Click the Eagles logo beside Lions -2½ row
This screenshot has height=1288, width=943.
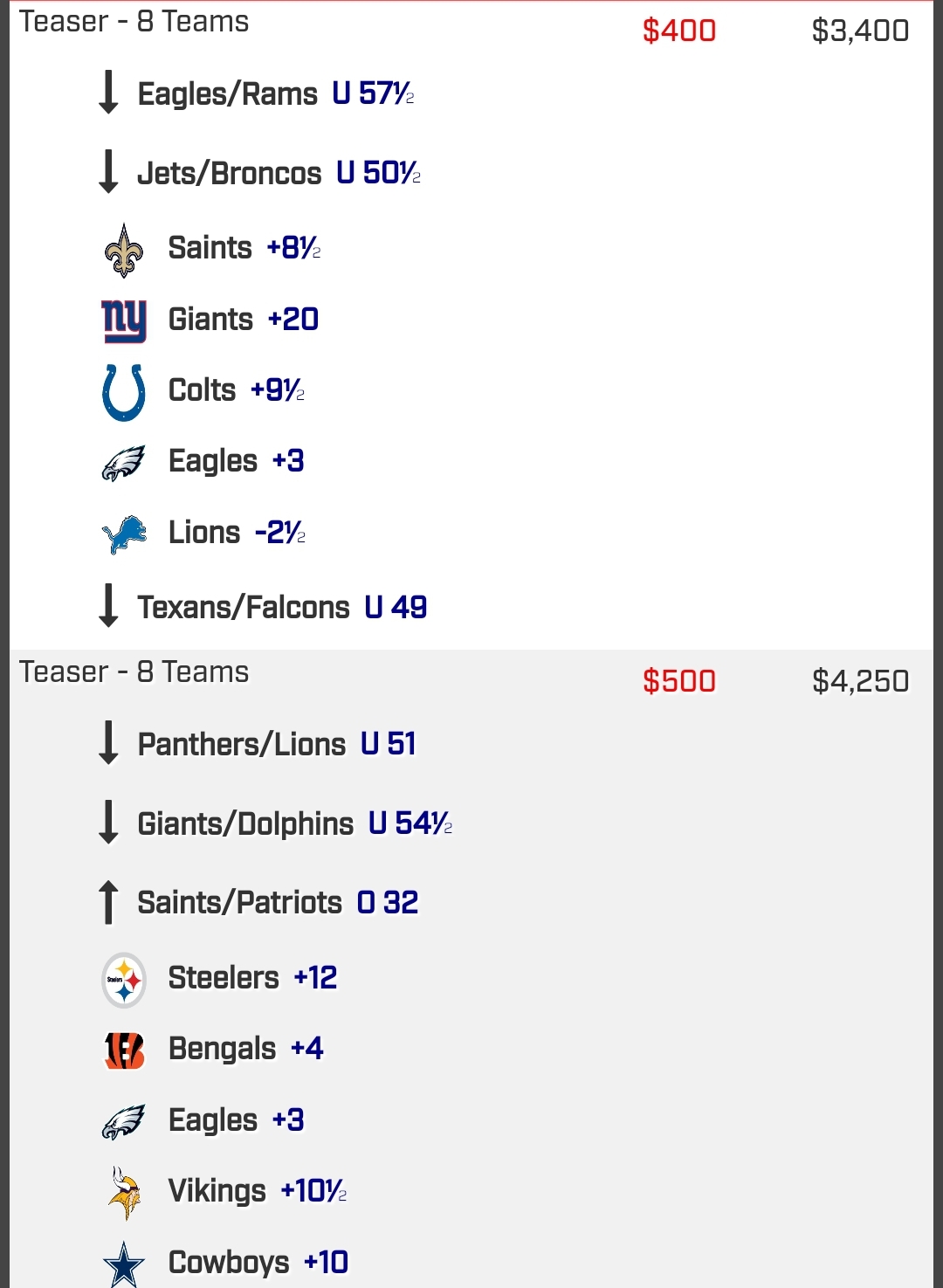pyautogui.click(x=124, y=463)
